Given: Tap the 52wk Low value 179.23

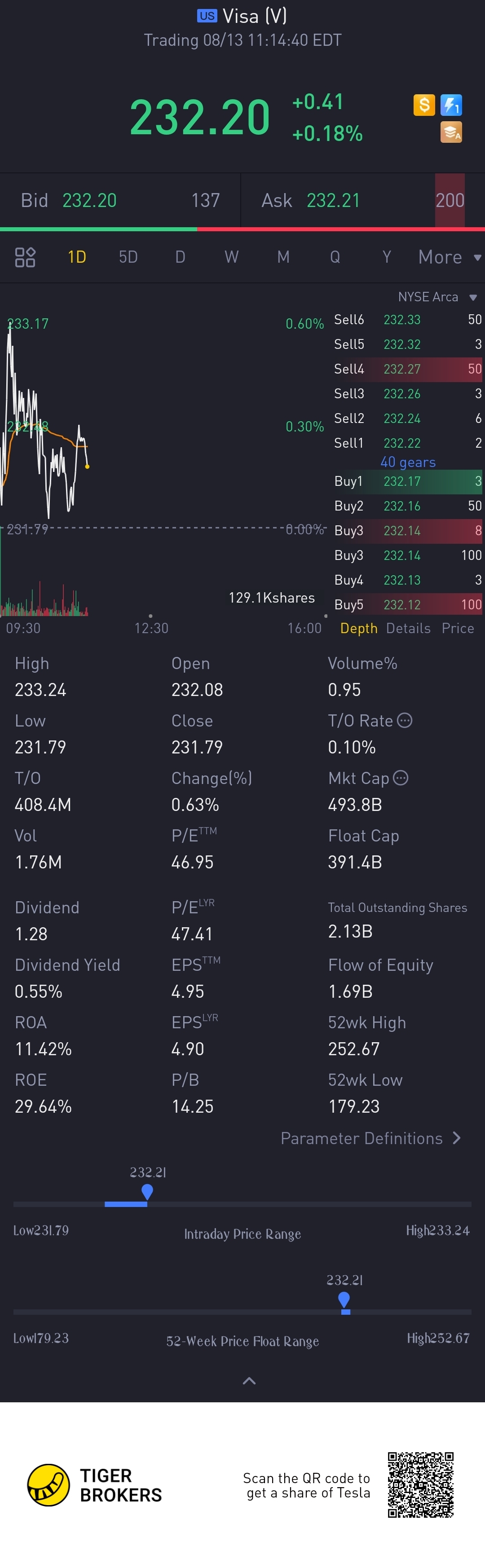Looking at the screenshot, I should point(353,1106).
